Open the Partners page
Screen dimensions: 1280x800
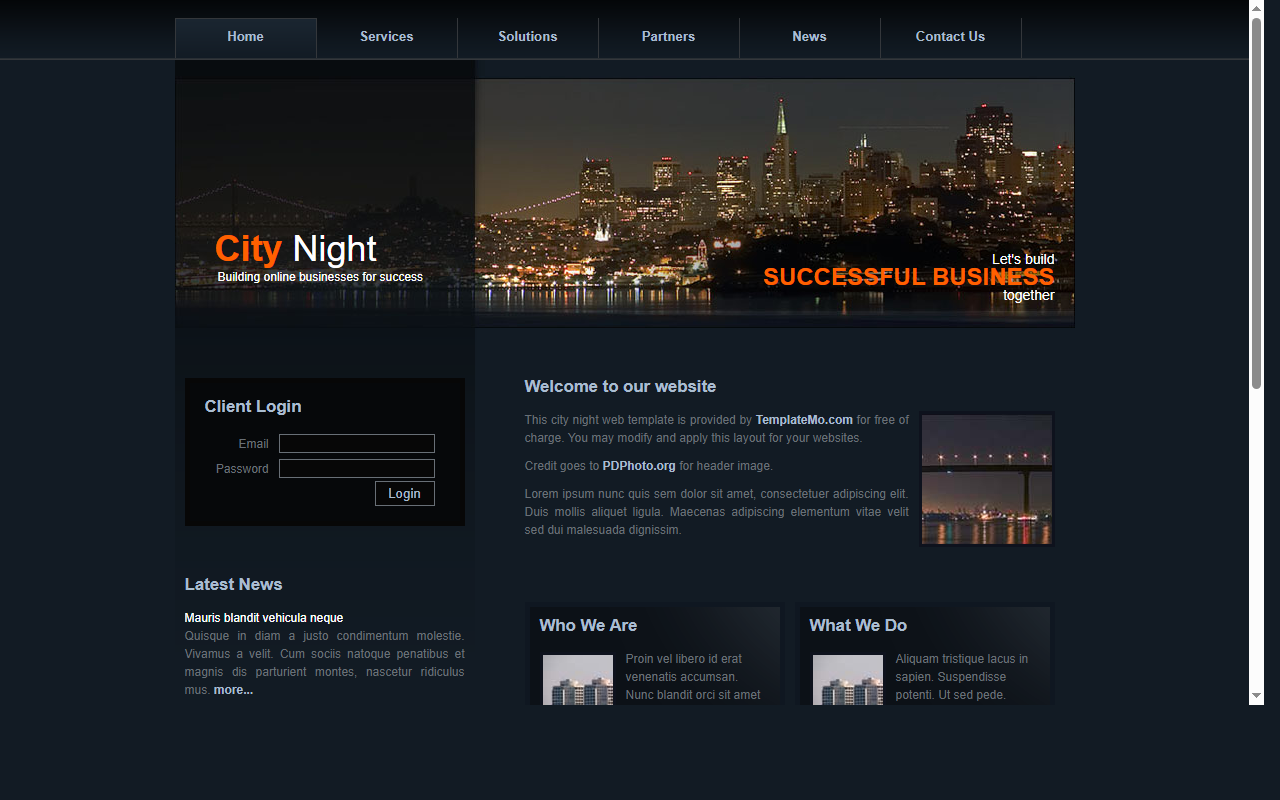(668, 37)
